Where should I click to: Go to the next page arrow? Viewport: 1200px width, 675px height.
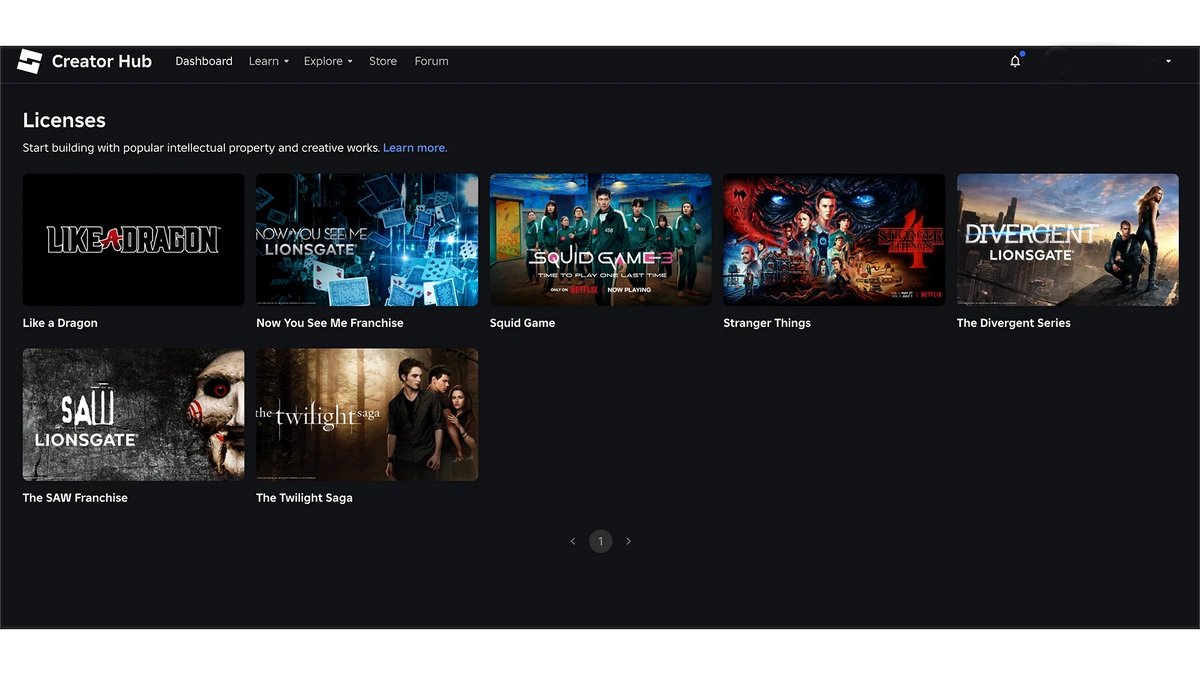(628, 541)
